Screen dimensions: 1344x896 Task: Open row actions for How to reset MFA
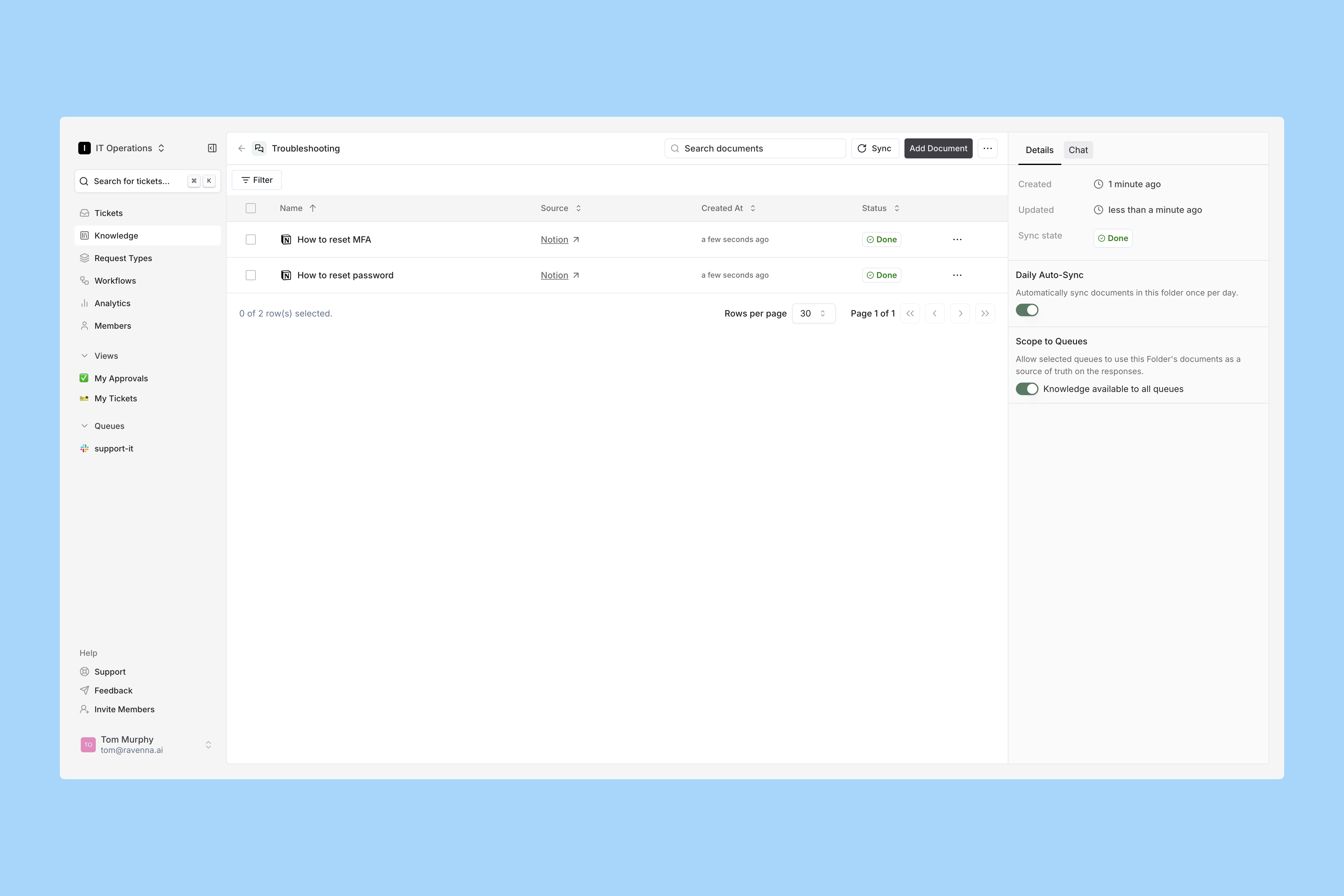pyautogui.click(x=957, y=239)
